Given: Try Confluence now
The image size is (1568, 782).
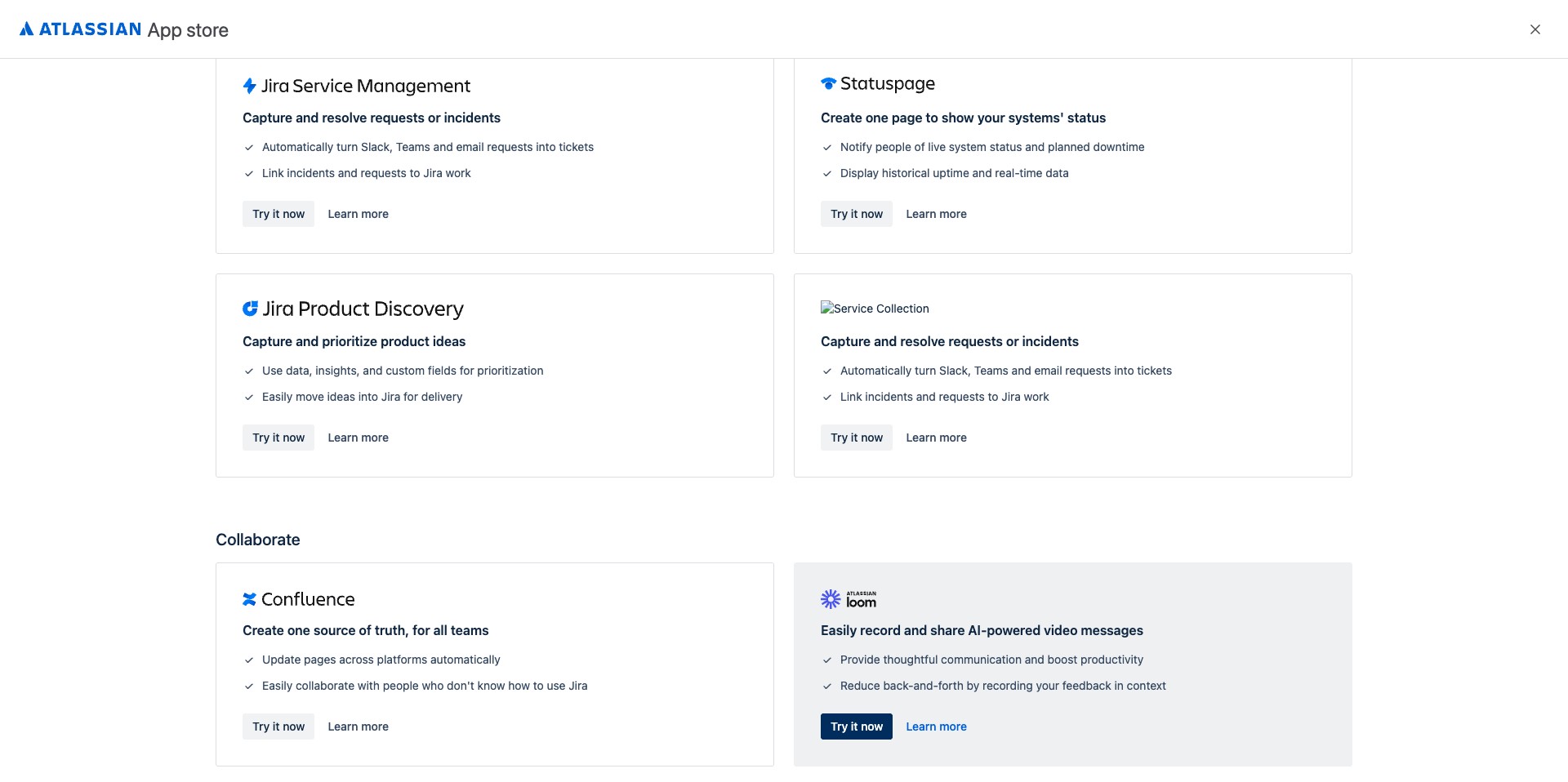Looking at the screenshot, I should pyautogui.click(x=278, y=726).
